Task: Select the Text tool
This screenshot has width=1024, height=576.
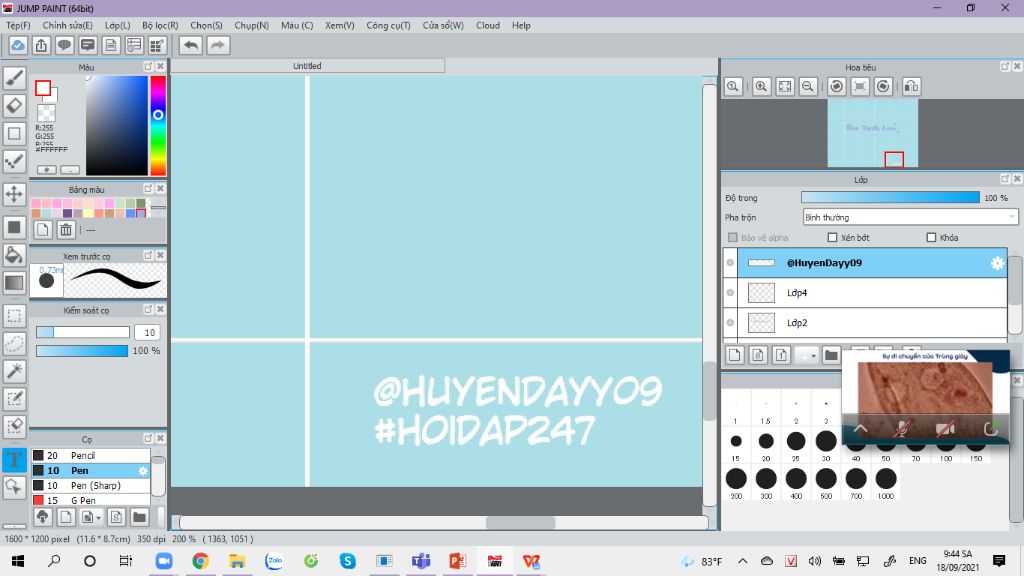Action: (14, 460)
